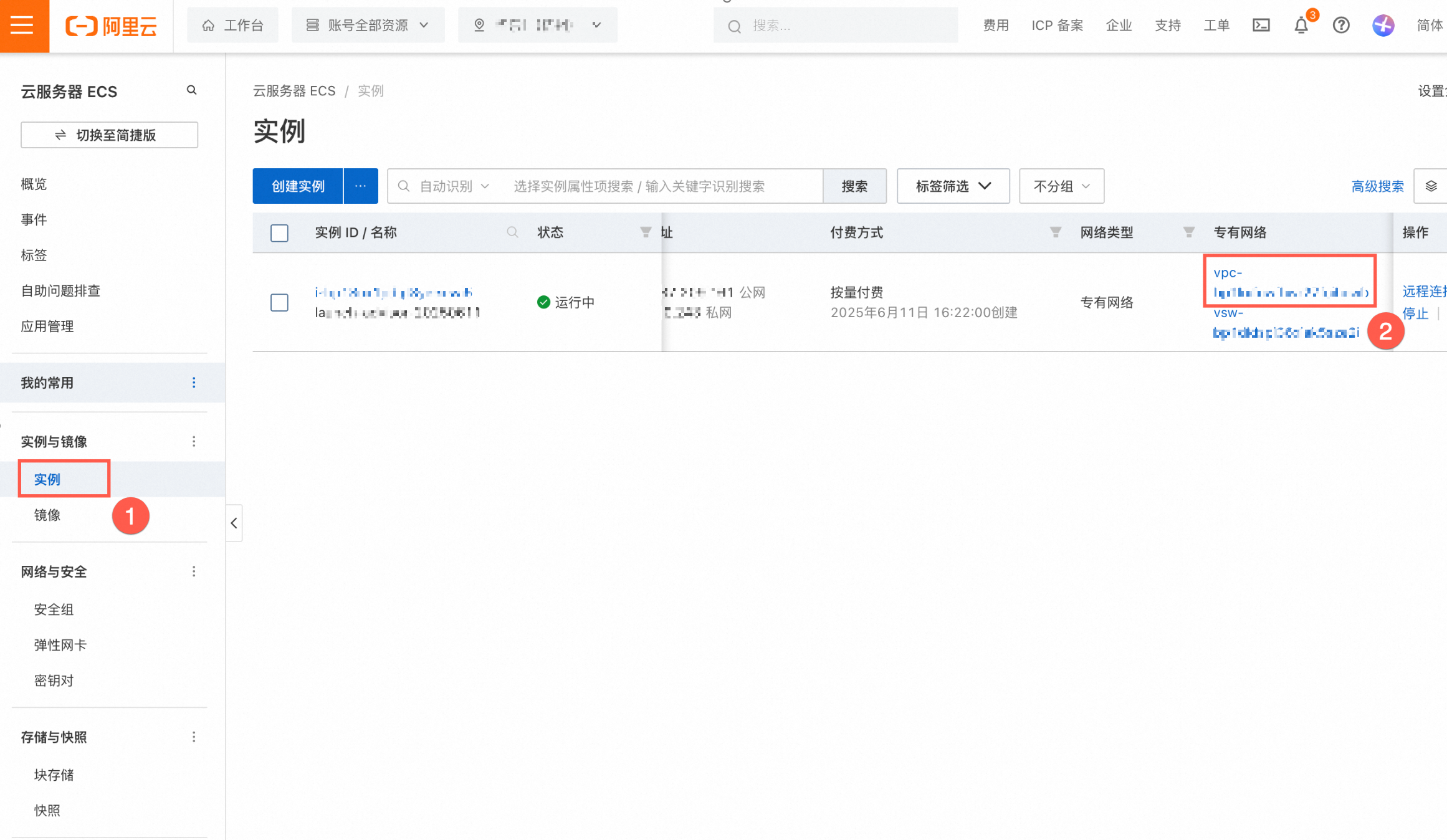The image size is (1447, 840).
Task: Filter the 付费方式 column
Action: pyautogui.click(x=1055, y=232)
